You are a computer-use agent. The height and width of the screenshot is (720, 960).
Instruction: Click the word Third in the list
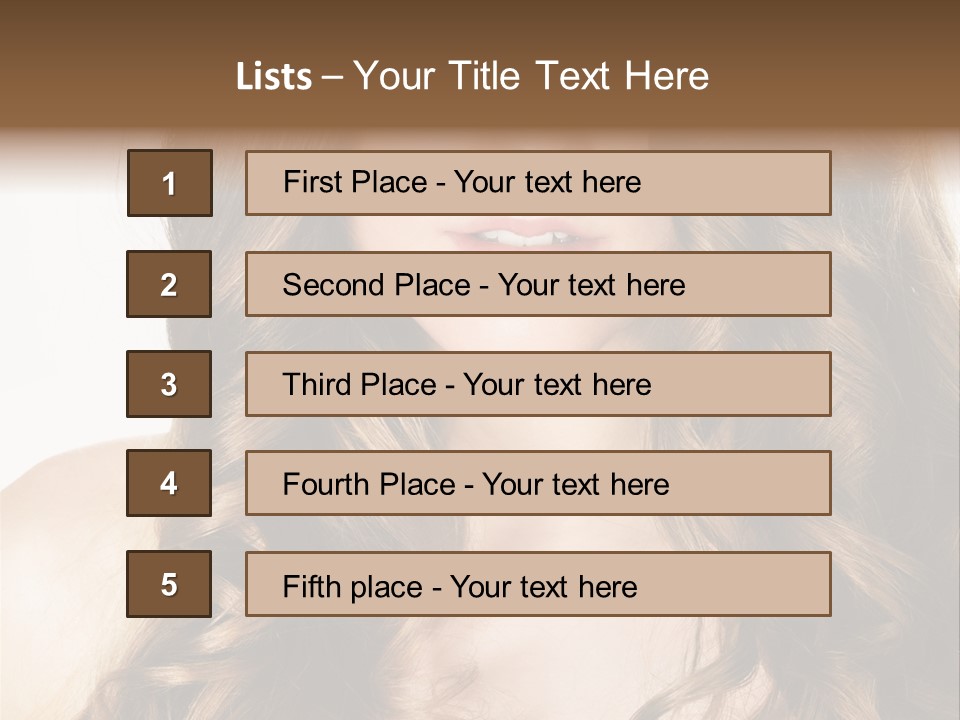click(x=316, y=385)
